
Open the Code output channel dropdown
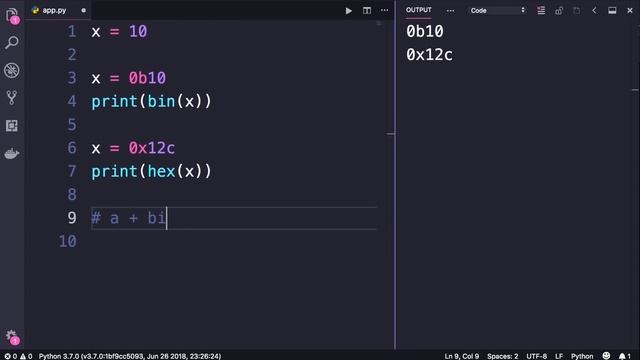click(x=497, y=11)
